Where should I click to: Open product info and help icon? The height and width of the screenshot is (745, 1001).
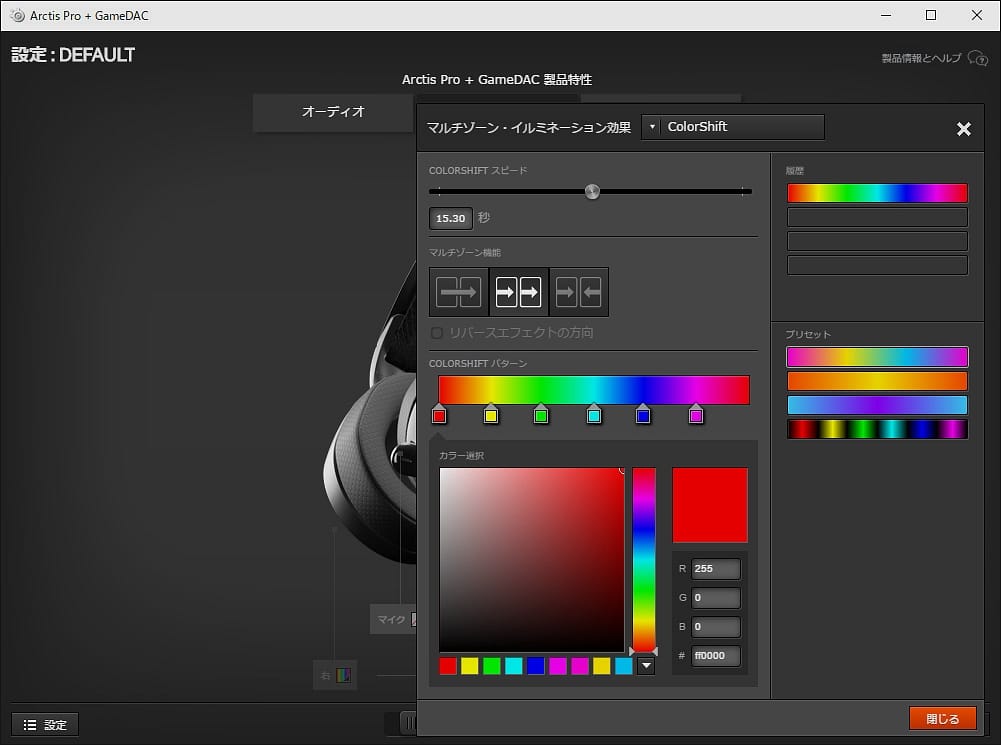[977, 59]
